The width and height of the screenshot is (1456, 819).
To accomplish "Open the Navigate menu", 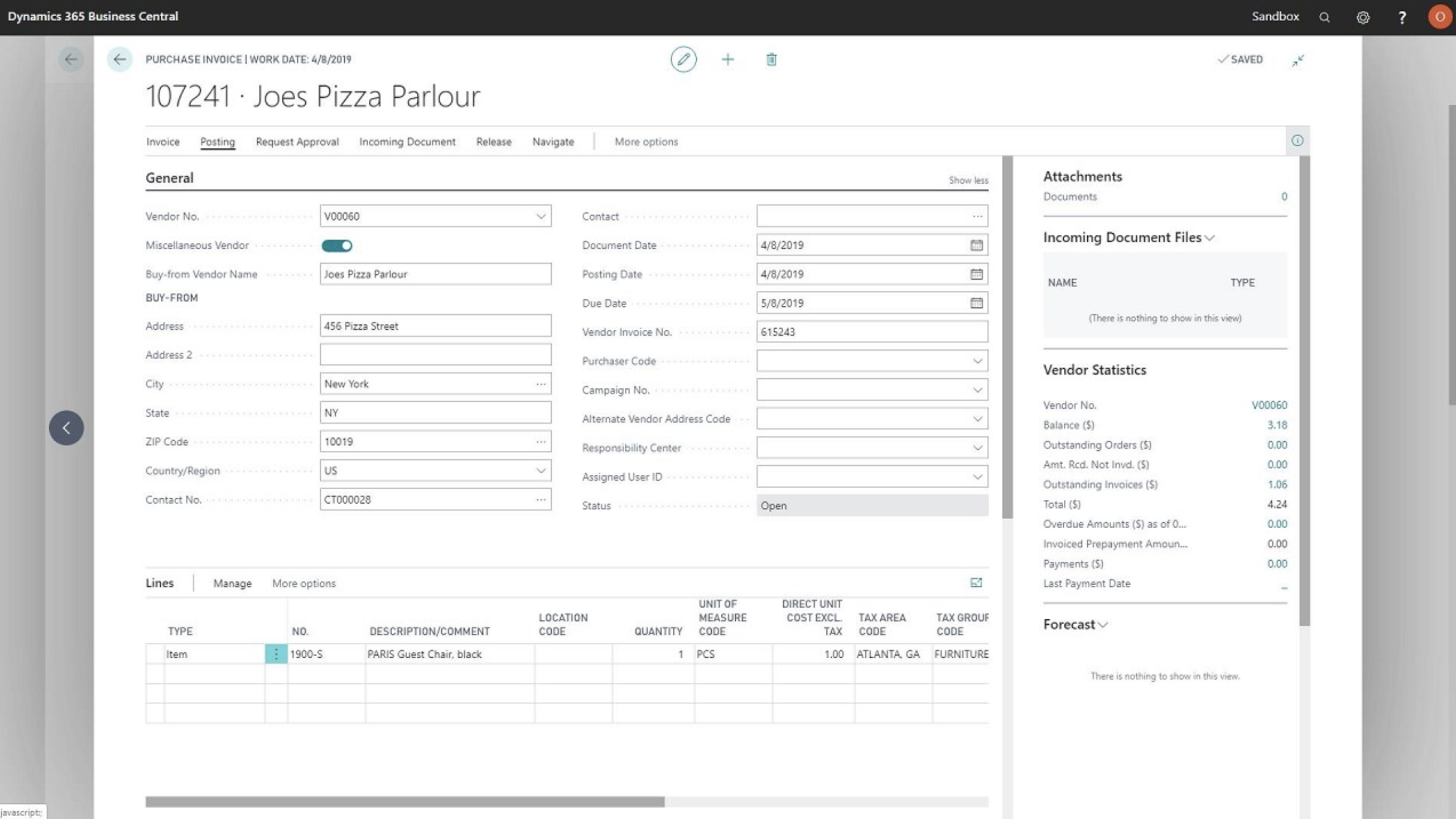I will click(553, 142).
